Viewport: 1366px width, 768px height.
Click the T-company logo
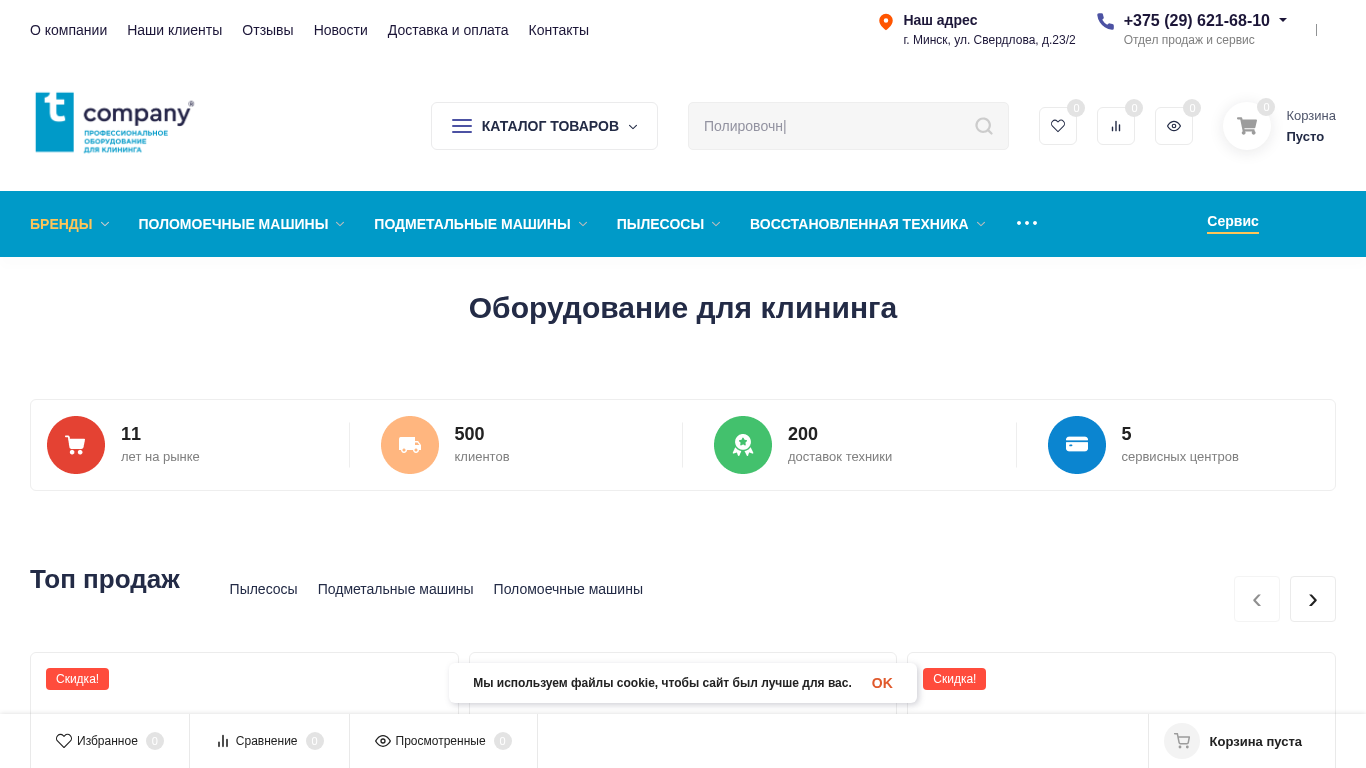(x=114, y=122)
